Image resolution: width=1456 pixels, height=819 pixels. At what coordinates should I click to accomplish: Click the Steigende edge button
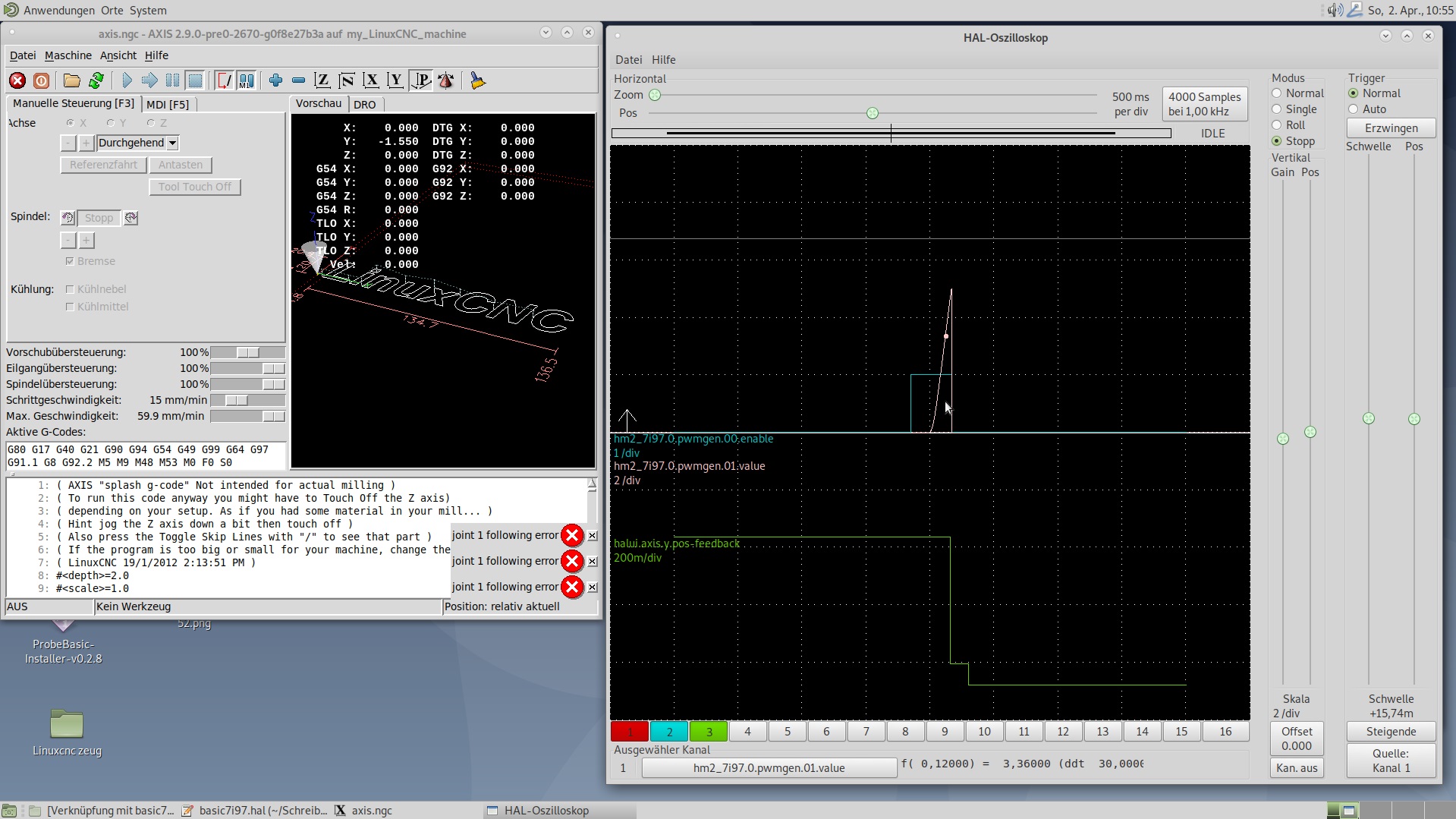click(x=1391, y=732)
